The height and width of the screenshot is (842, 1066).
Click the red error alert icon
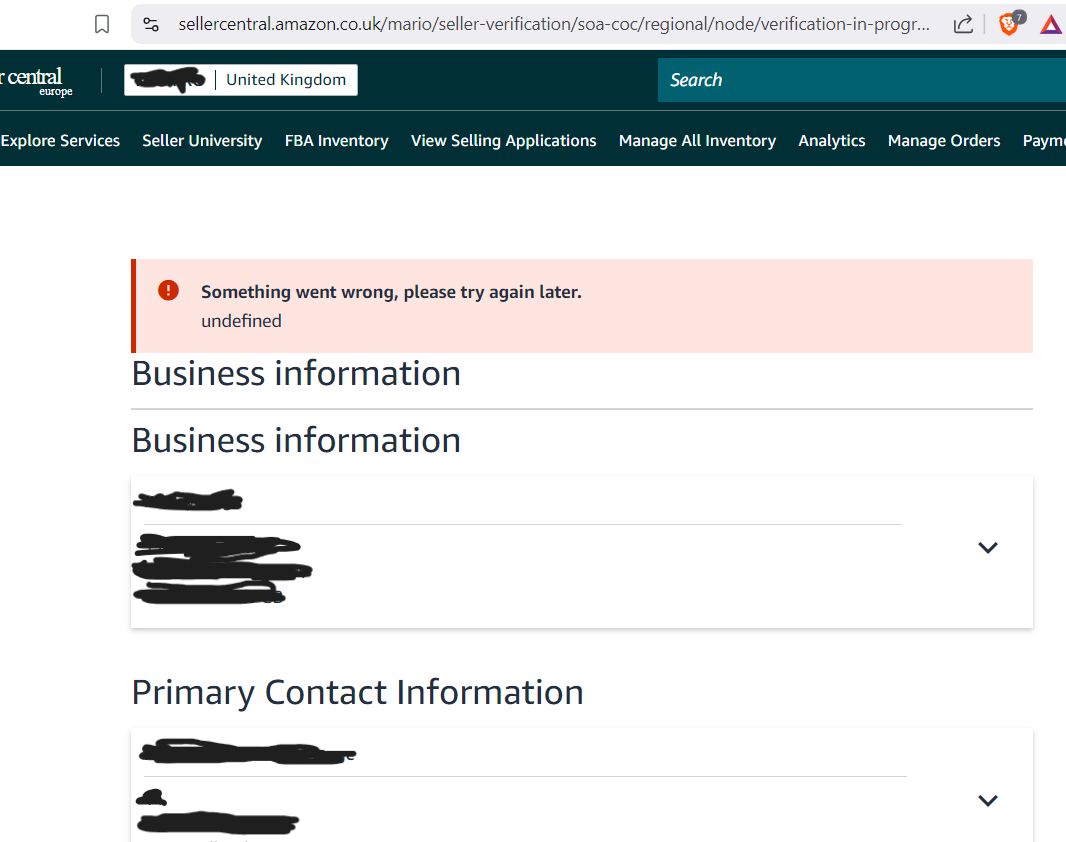tap(169, 290)
